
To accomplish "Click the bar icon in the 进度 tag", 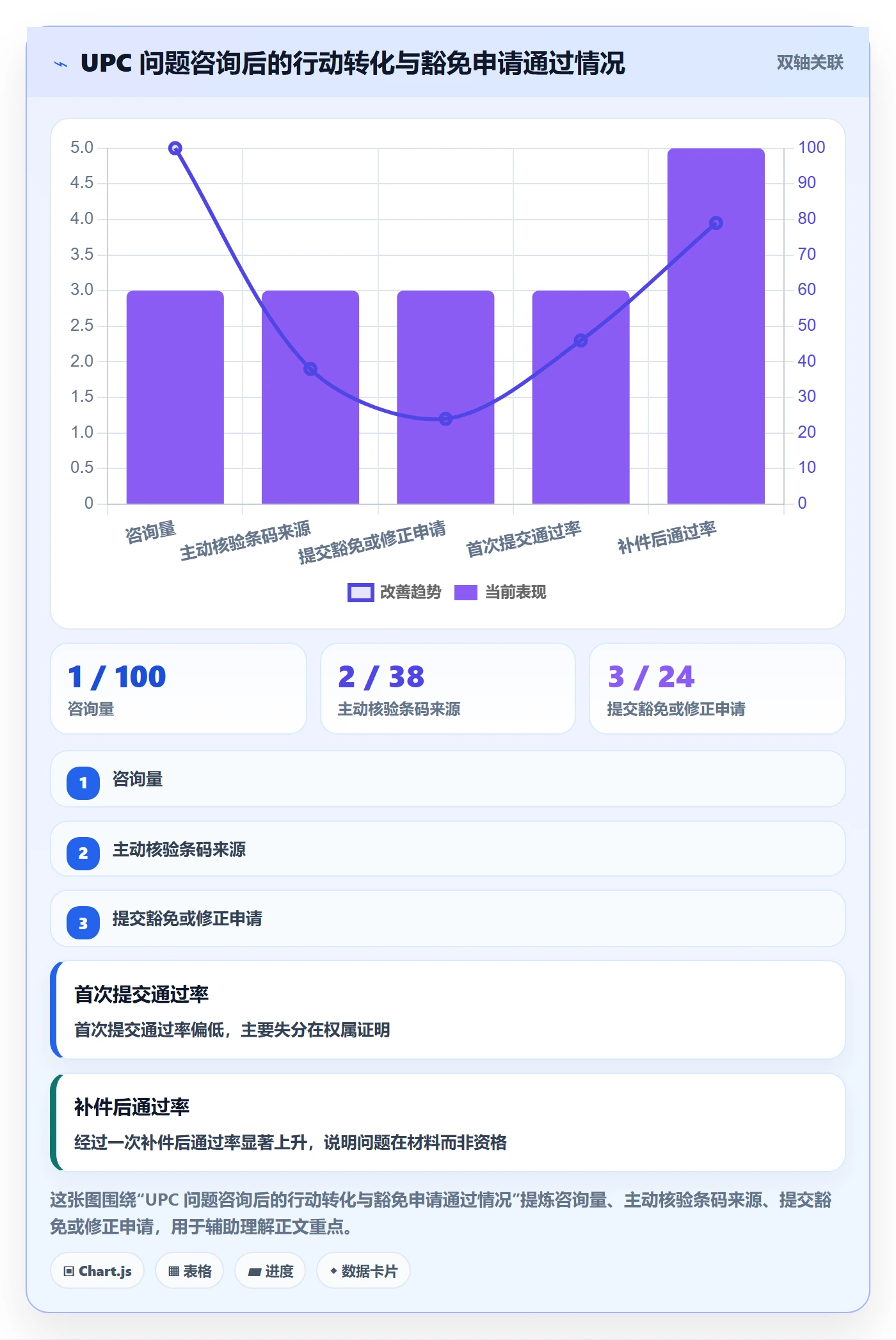I will click(x=255, y=1272).
